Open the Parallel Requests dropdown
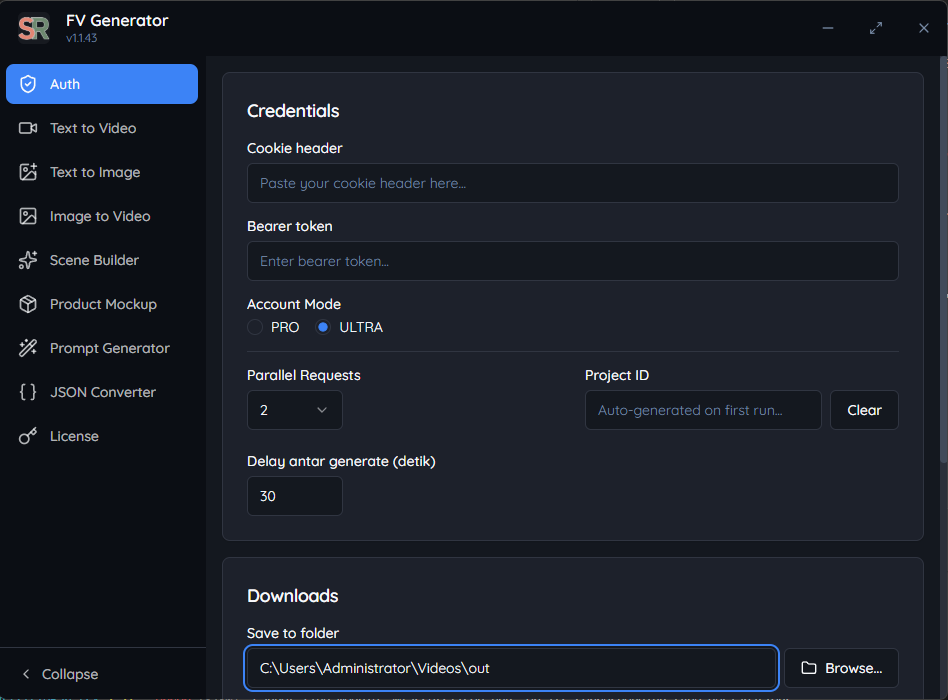Screen dimensions: 948x700 tap(294, 410)
